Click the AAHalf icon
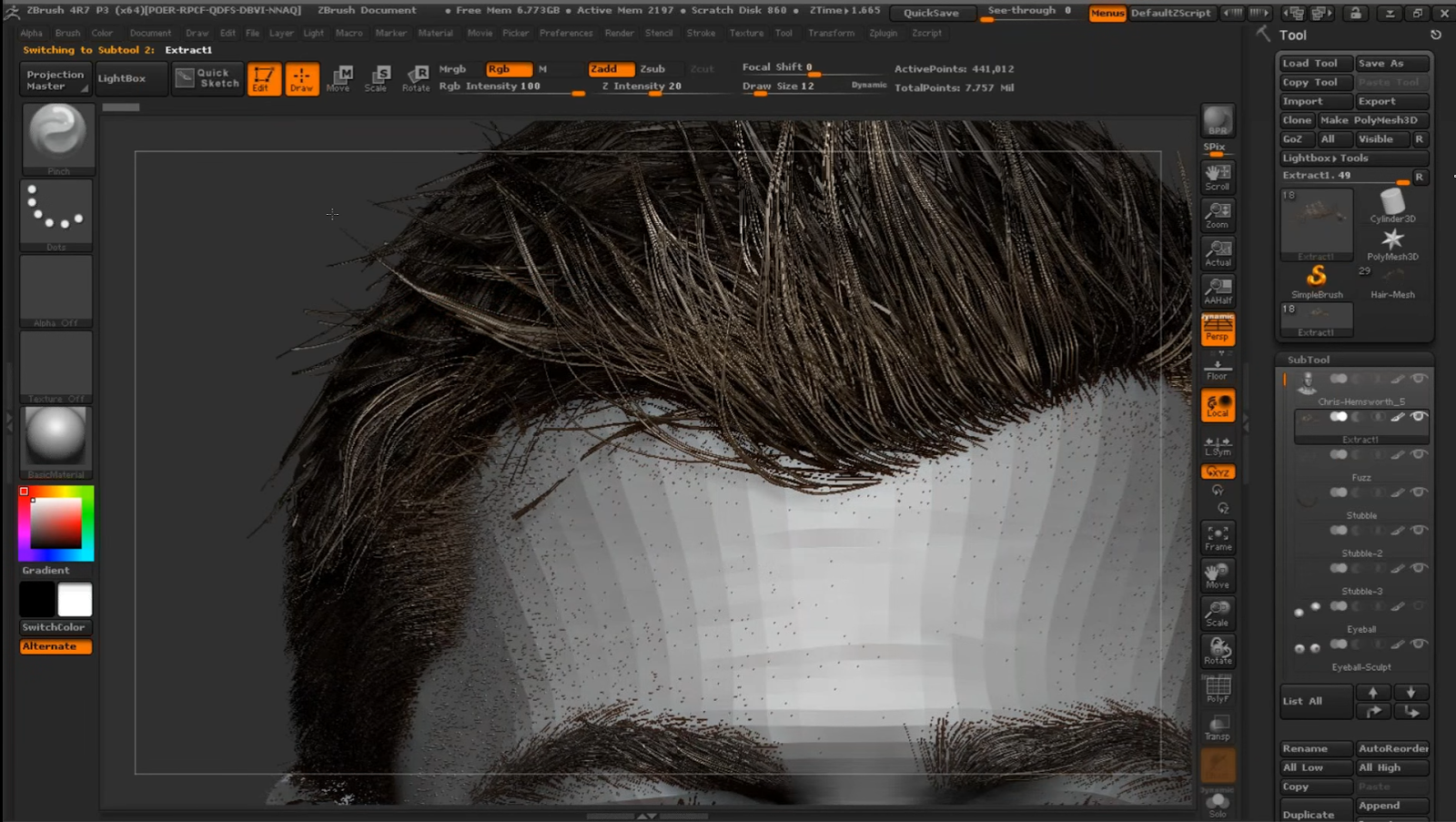 coord(1218,290)
